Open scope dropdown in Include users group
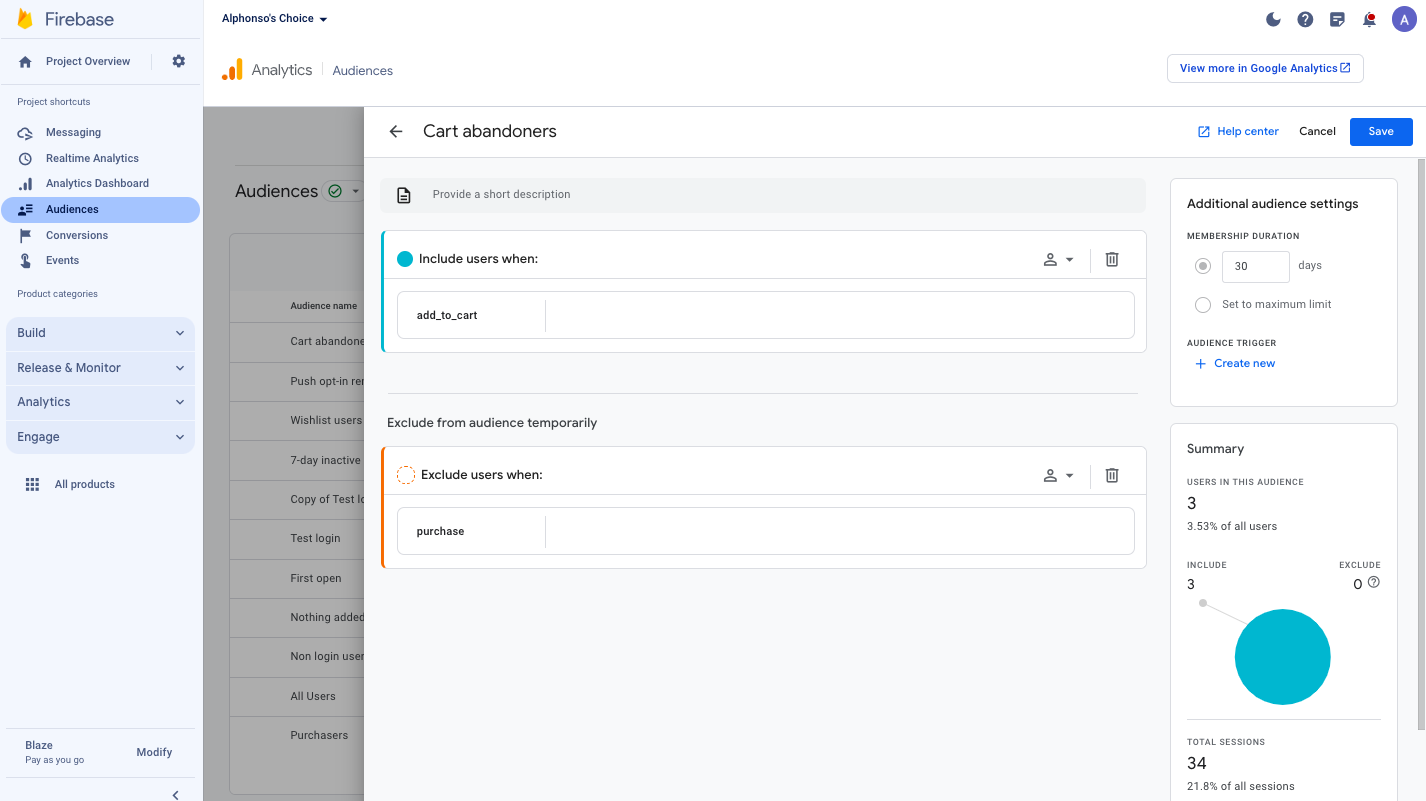 pyautogui.click(x=1058, y=259)
